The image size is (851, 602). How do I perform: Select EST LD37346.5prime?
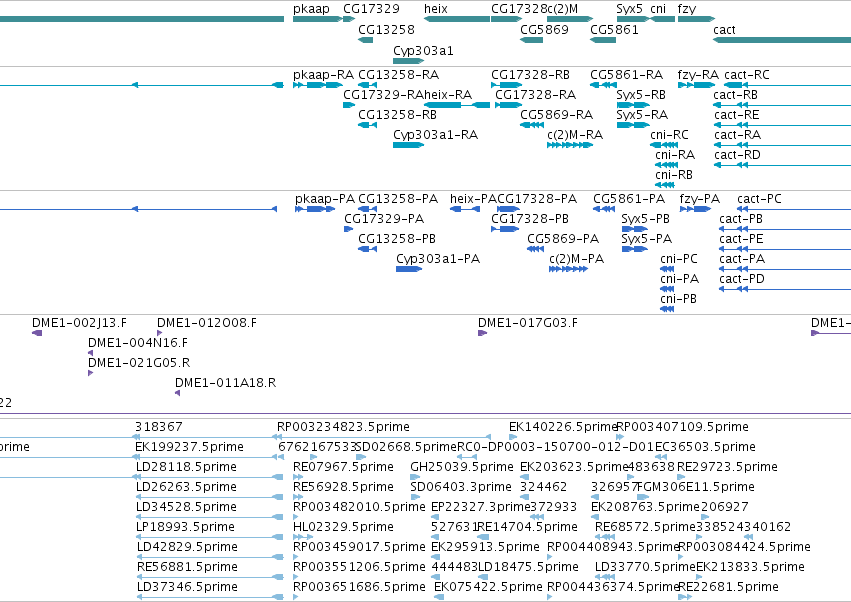[187, 587]
